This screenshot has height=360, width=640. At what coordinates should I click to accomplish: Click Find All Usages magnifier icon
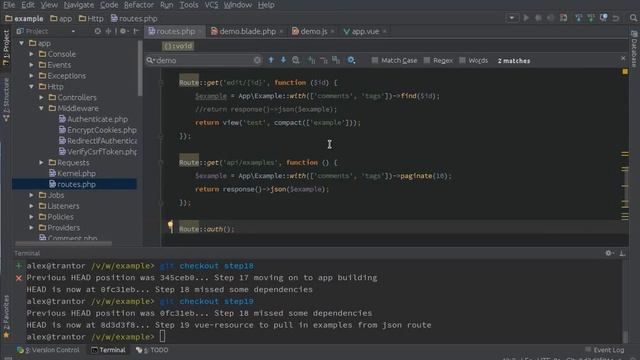tap(296, 60)
